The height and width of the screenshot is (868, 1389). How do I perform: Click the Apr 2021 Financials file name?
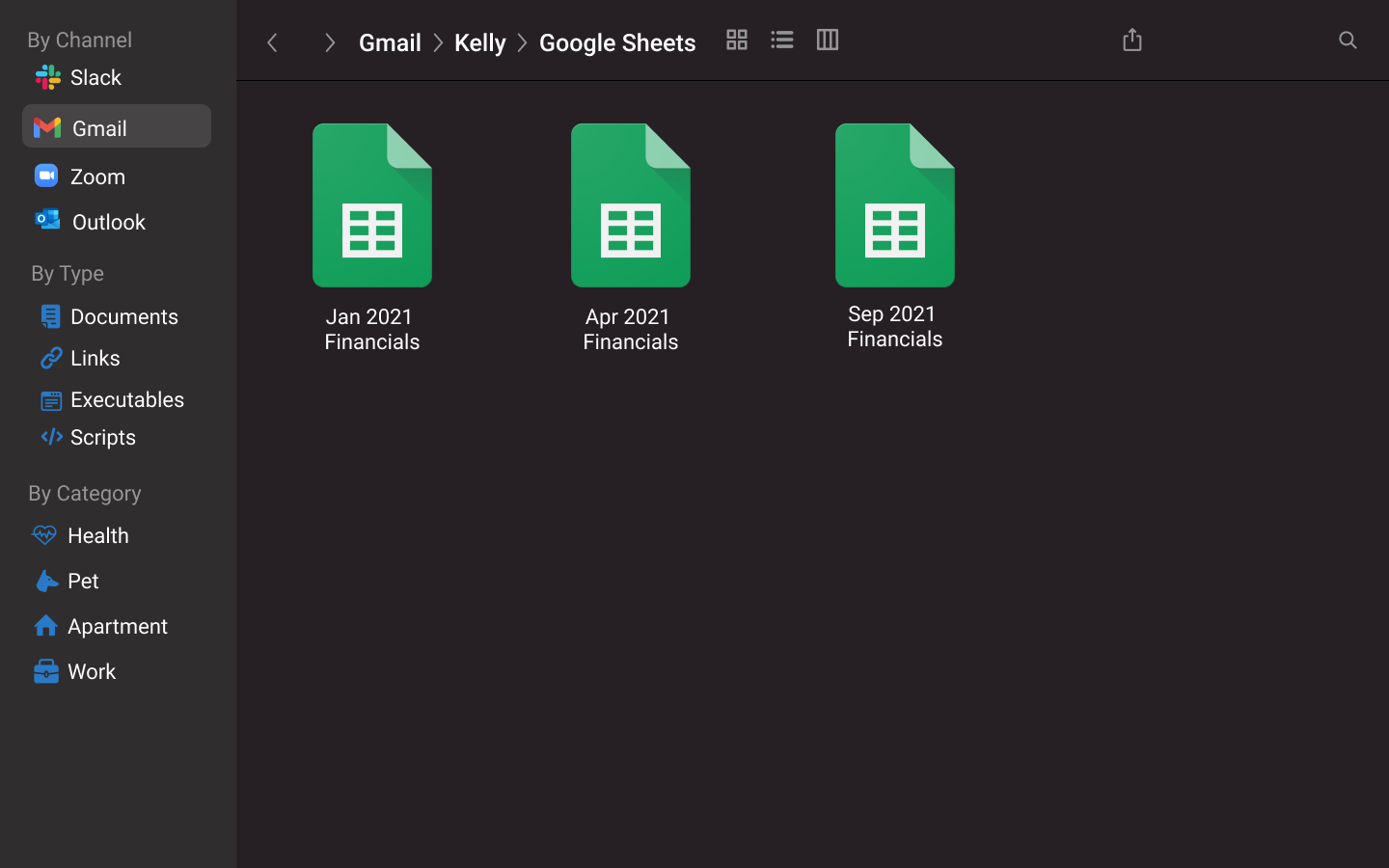pos(631,329)
